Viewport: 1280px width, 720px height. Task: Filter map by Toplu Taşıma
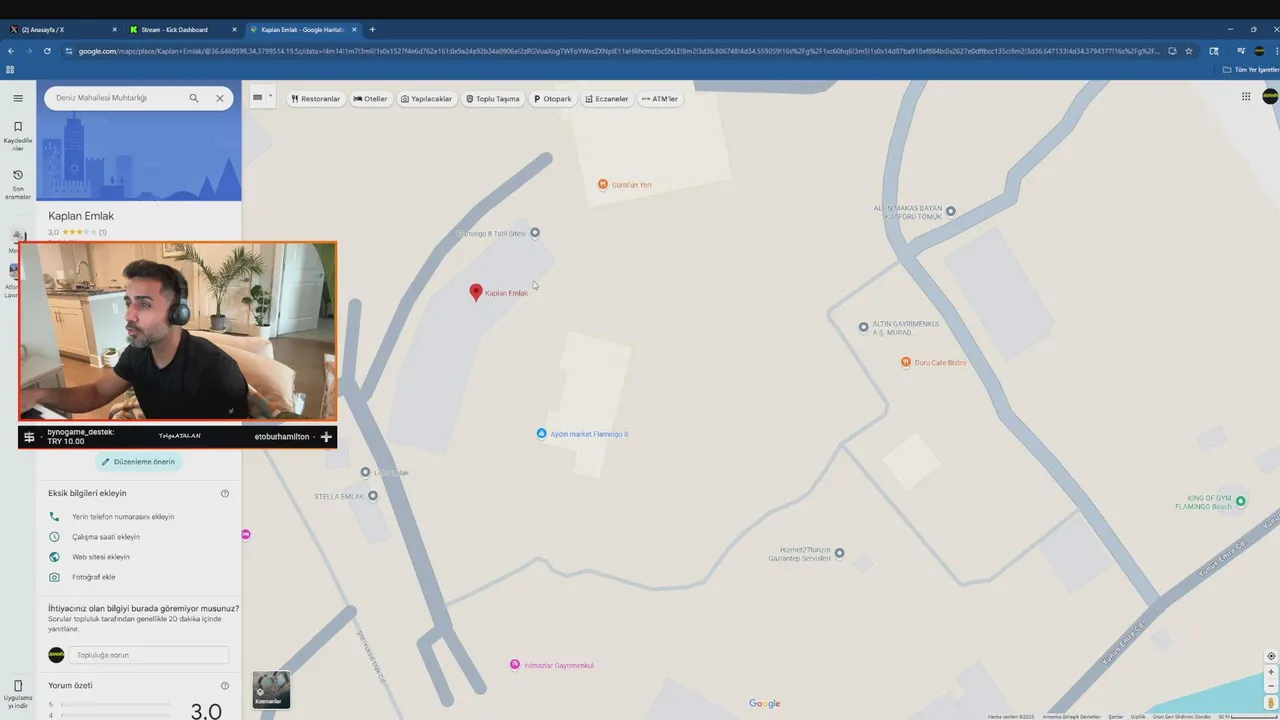493,99
